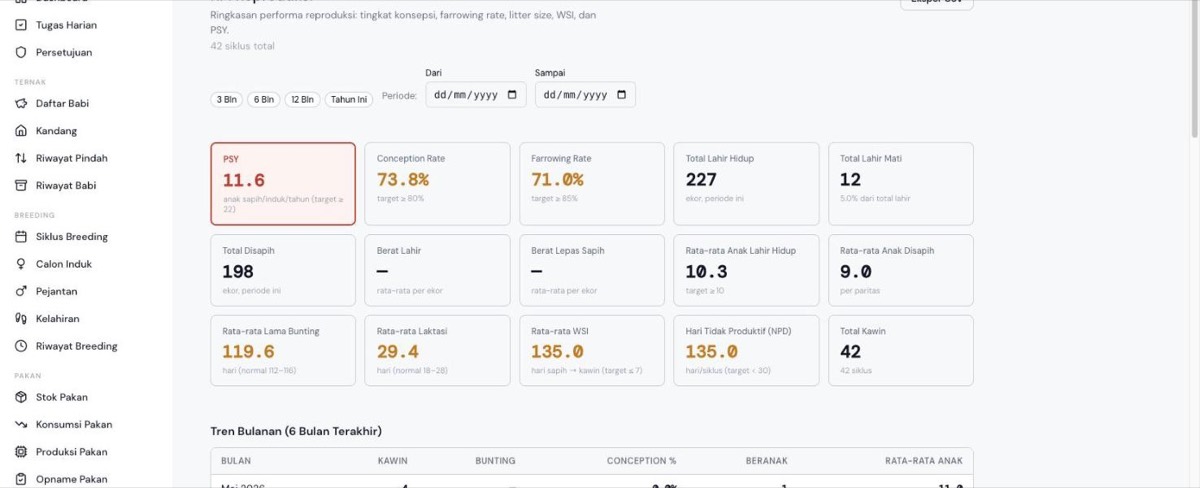The width and height of the screenshot is (1200, 488).
Task: Open the Riwayat Babi archive icon
Action: coord(21,185)
